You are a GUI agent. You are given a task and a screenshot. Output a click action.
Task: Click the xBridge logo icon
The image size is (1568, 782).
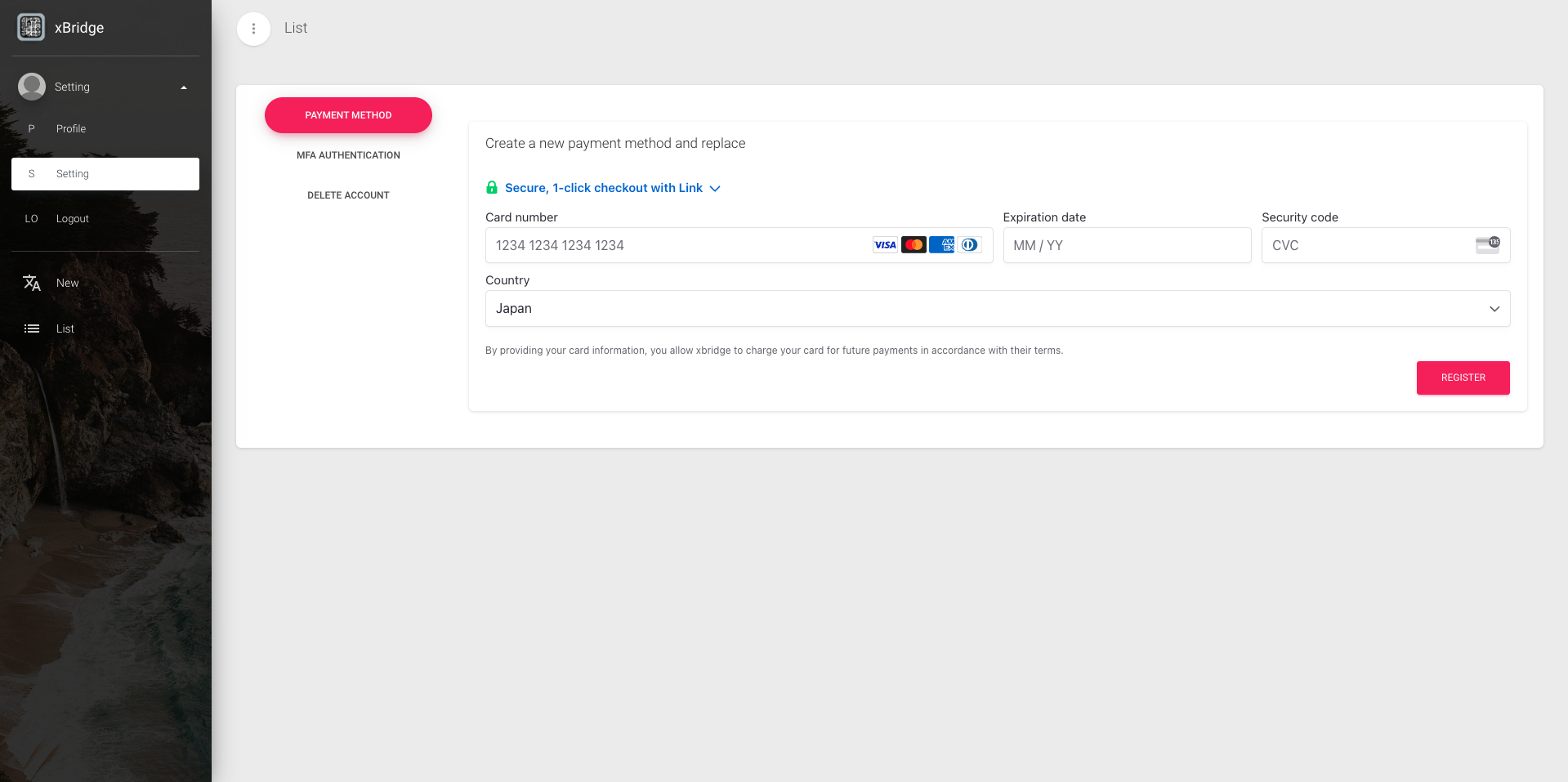31,27
